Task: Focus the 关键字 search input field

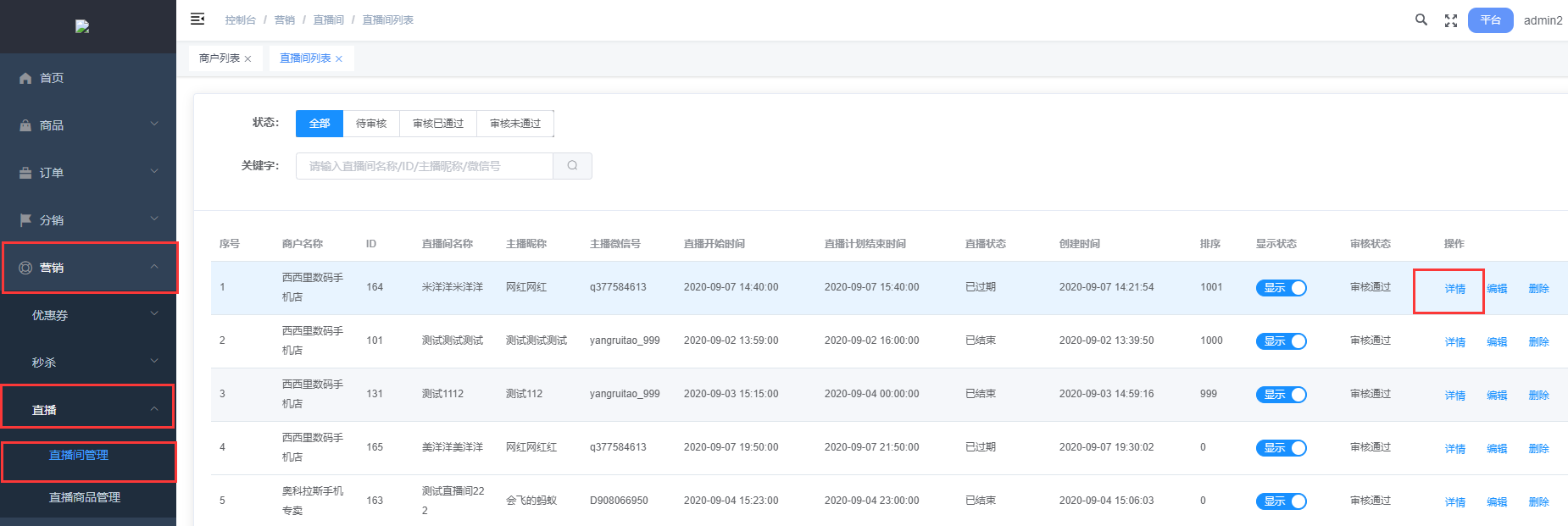Action: point(424,166)
